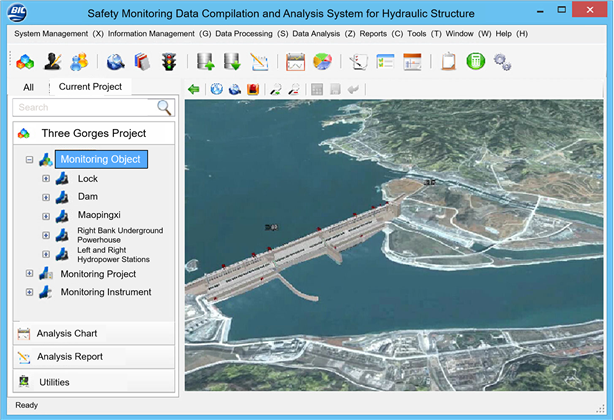Open the gears settings icon
614x420 pixels.
(502, 62)
